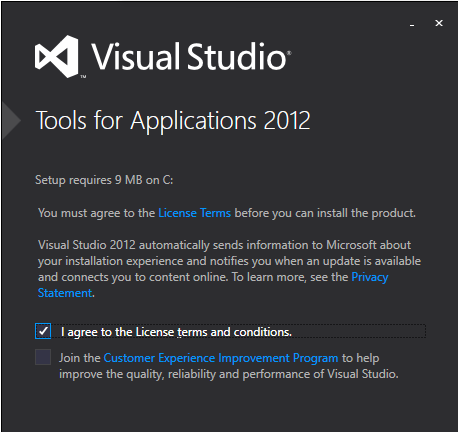Screen dimensions: 458x432
Task: Click the gray arrow at left edge
Action: pos(11,120)
